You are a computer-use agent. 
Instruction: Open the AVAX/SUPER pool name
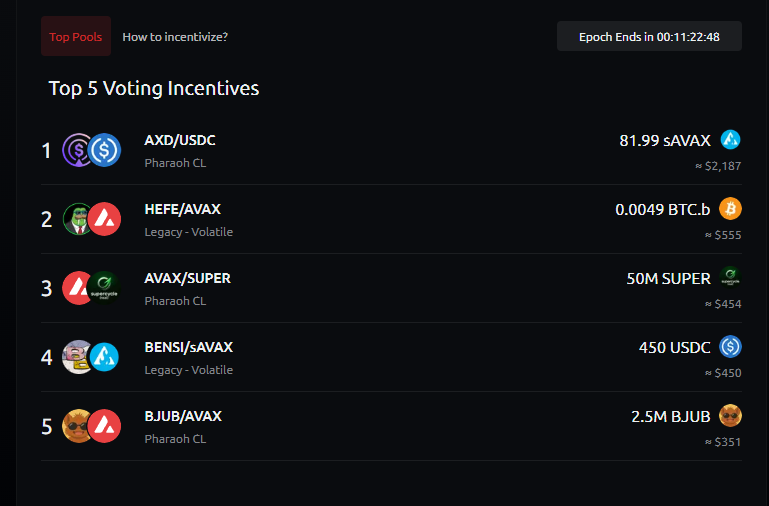coord(187,278)
